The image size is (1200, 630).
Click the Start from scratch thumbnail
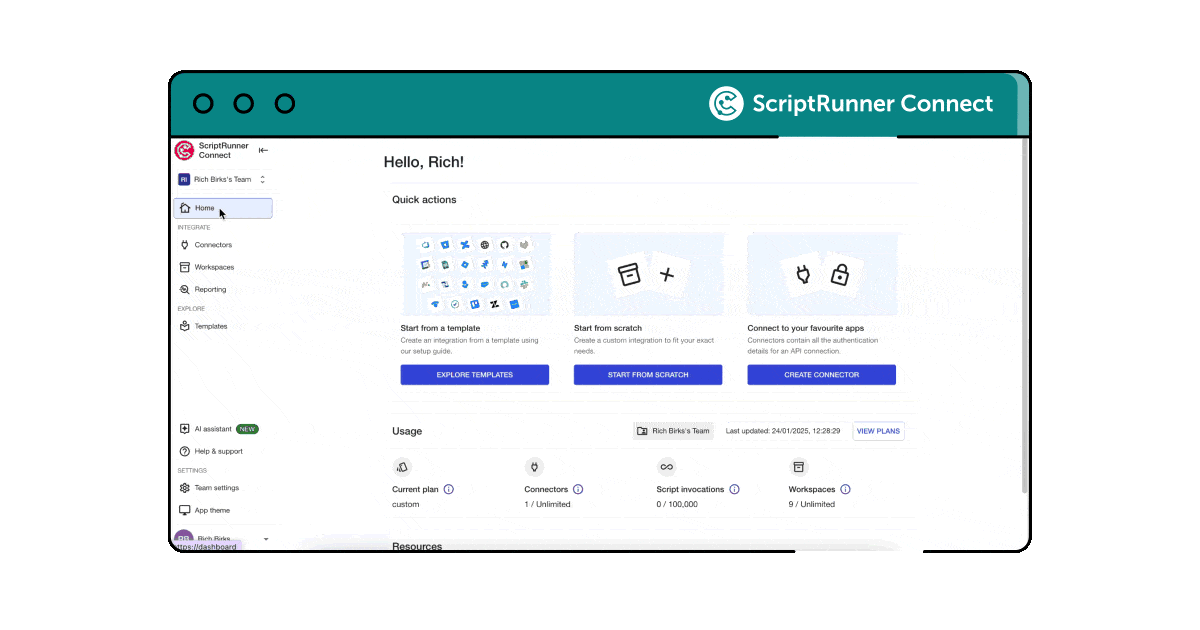648,274
